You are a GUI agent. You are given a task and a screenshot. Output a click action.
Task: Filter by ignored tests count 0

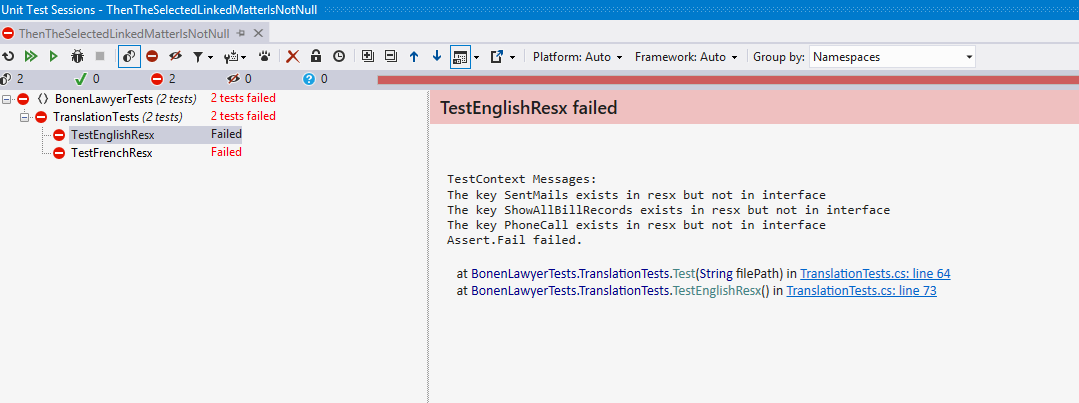pyautogui.click(x=239, y=79)
